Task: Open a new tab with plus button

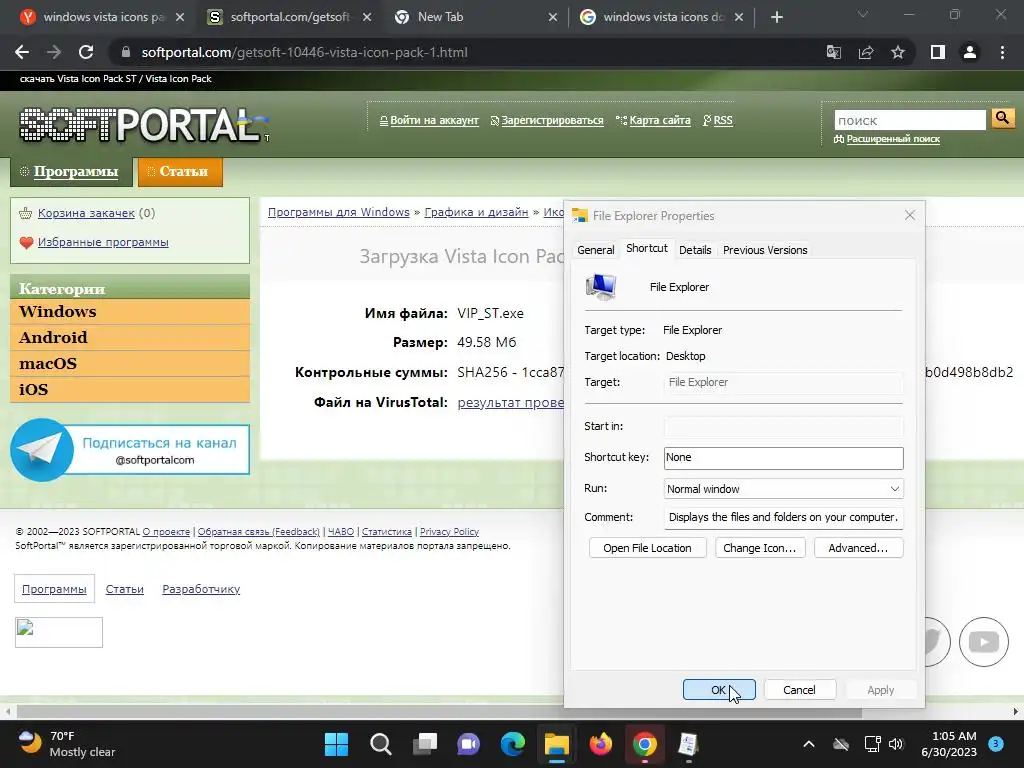Action: (x=776, y=17)
